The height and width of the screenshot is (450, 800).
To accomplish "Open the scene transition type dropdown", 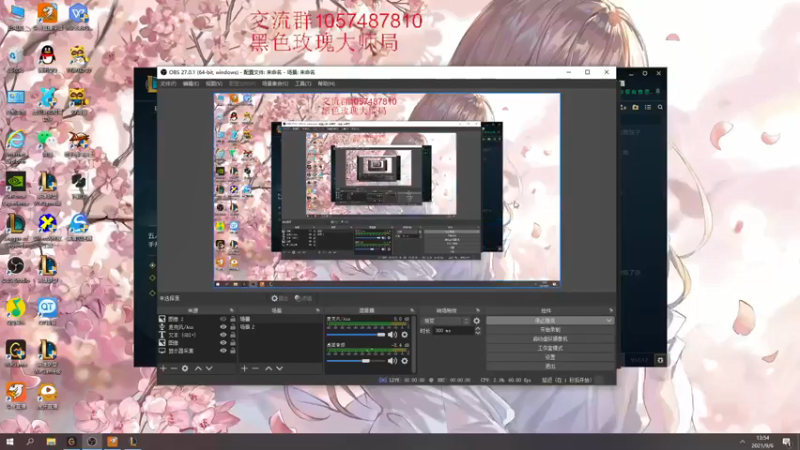I will click(446, 321).
